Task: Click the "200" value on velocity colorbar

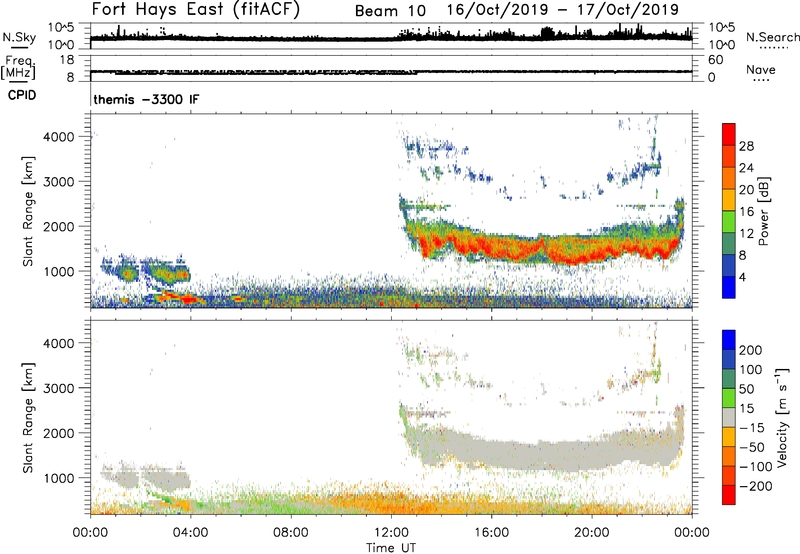Action: coord(751,350)
